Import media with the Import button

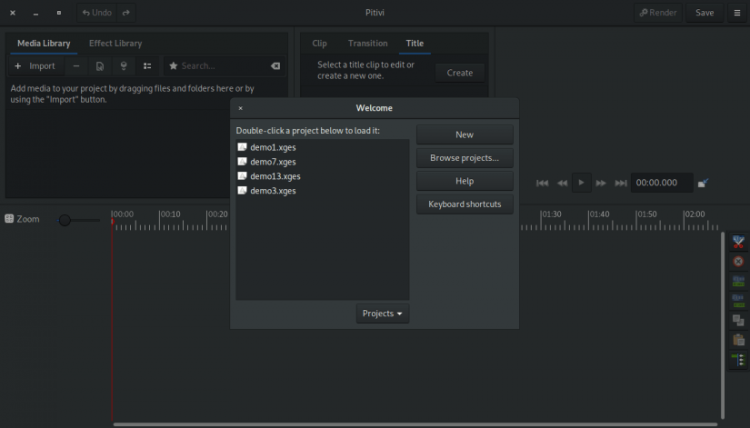click(35, 66)
